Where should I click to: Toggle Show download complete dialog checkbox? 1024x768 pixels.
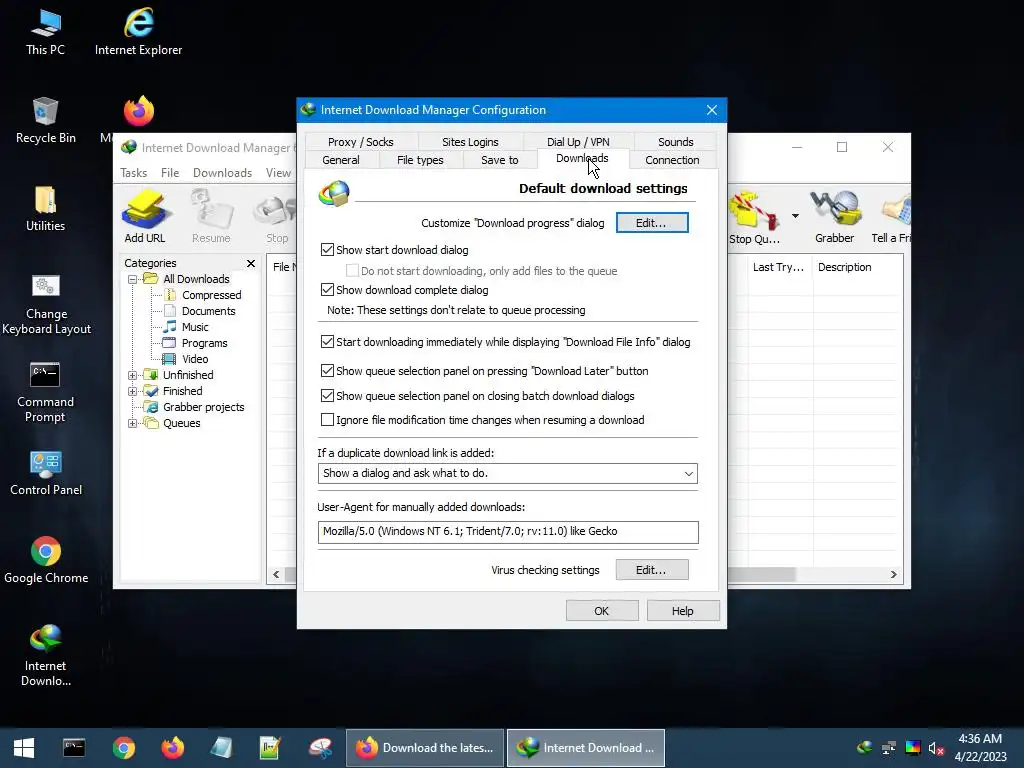[x=327, y=289]
